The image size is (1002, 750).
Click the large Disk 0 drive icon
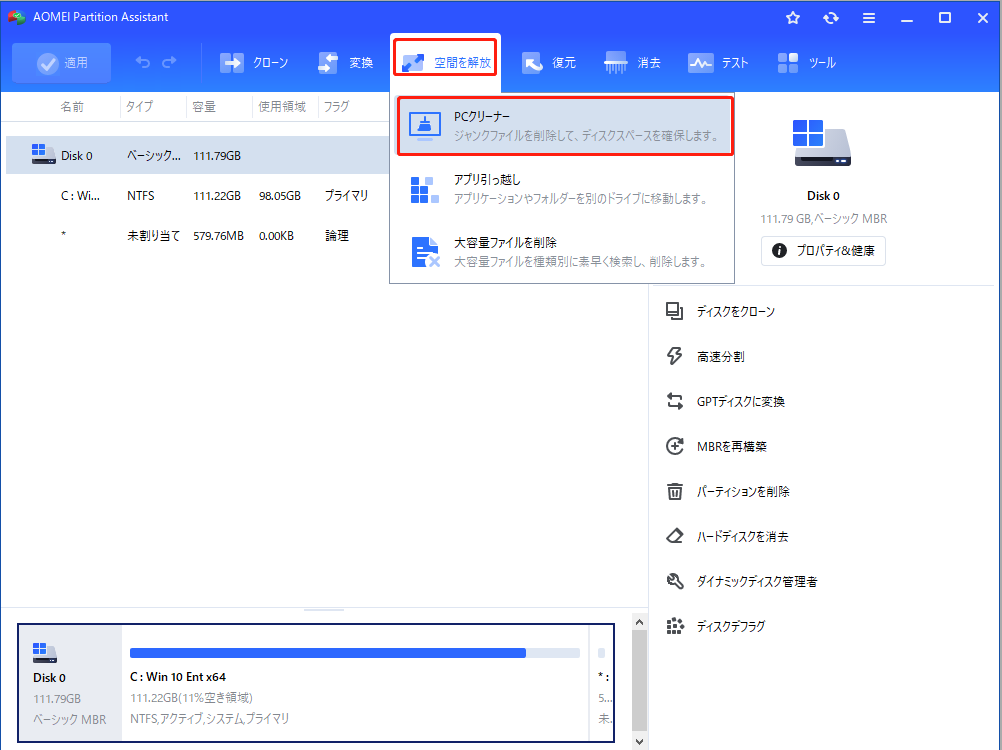pyautogui.click(x=822, y=143)
